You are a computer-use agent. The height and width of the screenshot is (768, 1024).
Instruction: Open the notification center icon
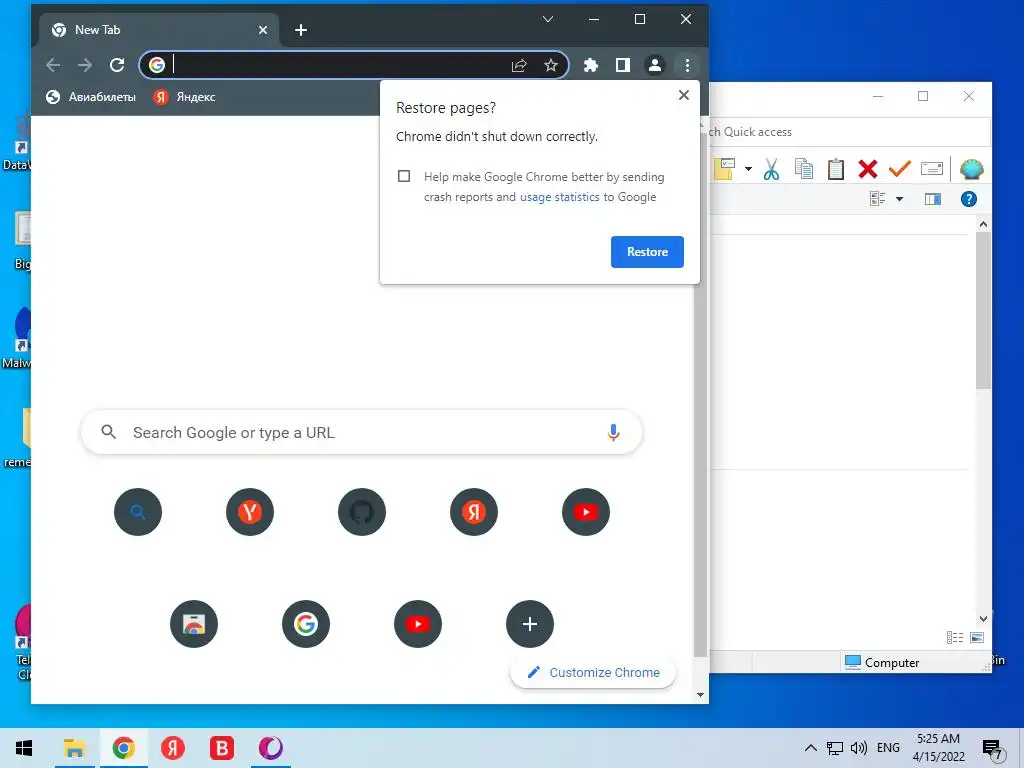click(993, 749)
